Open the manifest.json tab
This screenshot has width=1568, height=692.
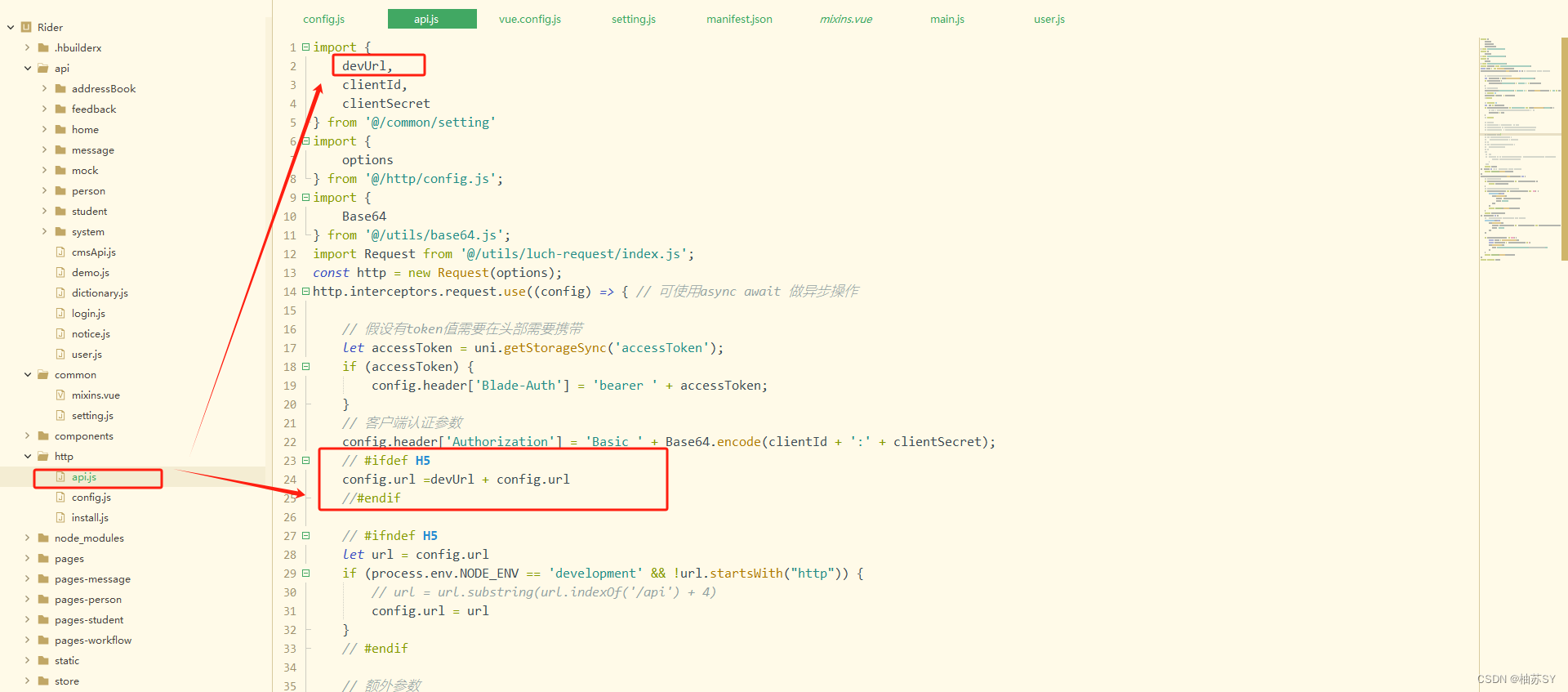point(739,19)
